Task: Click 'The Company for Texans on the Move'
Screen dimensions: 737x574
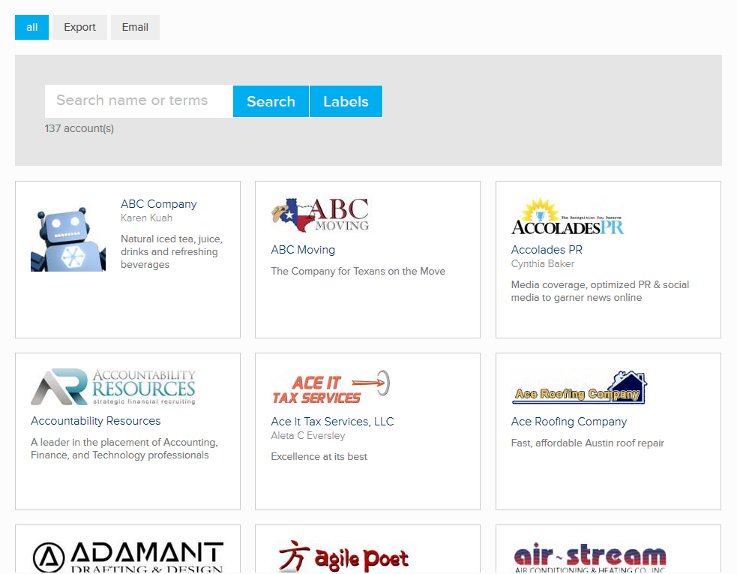Action: coord(358,271)
